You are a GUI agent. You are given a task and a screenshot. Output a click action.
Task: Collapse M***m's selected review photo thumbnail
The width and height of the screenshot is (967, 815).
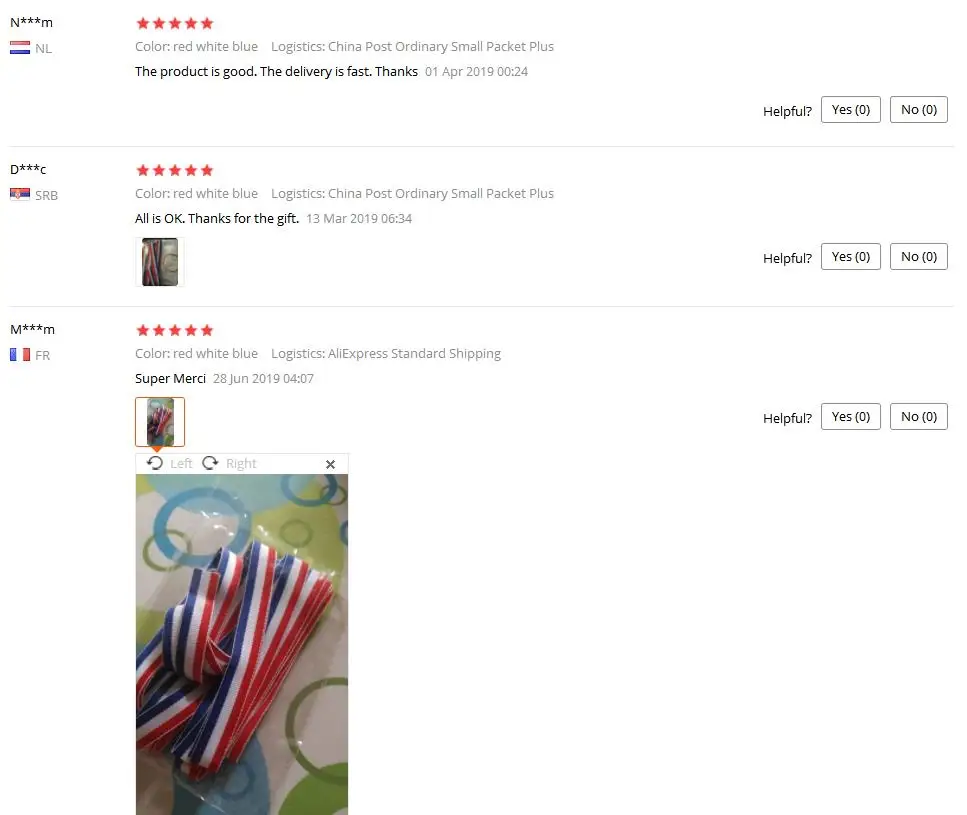(160, 422)
